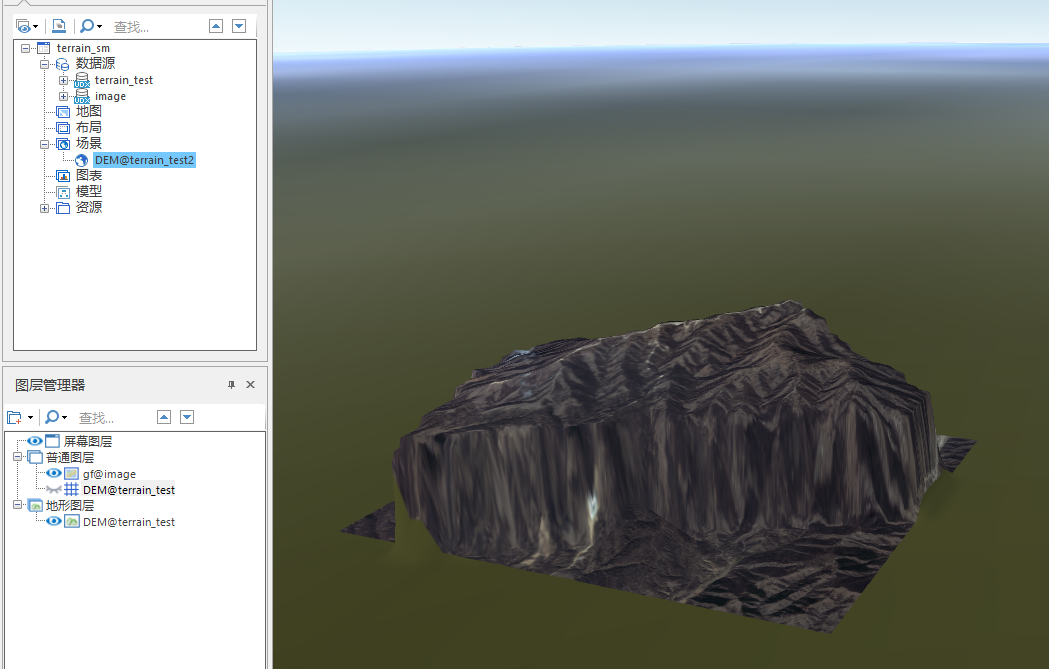The height and width of the screenshot is (669, 1049).
Task: Show the hidden DEM@terrain_test grid layer
Action: coord(54,490)
